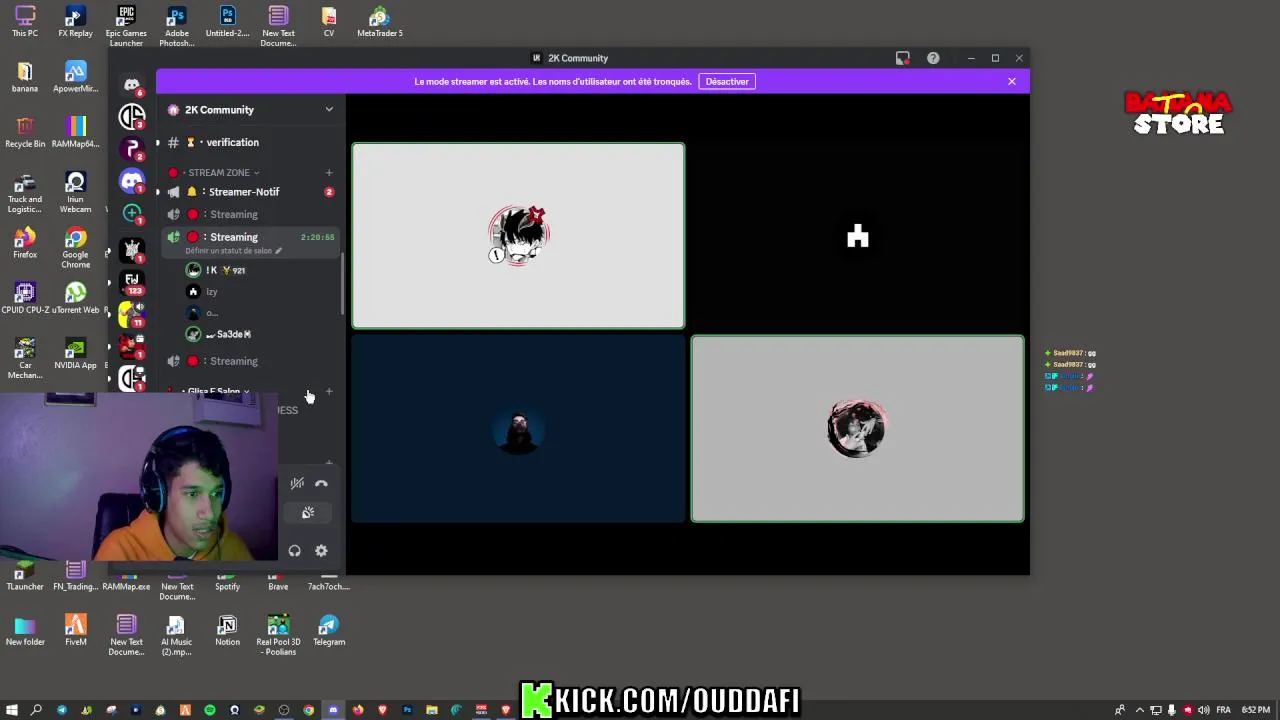Screen dimensions: 1280x720
Task: Select the FiveM desktop icon
Action: [x=75, y=631]
